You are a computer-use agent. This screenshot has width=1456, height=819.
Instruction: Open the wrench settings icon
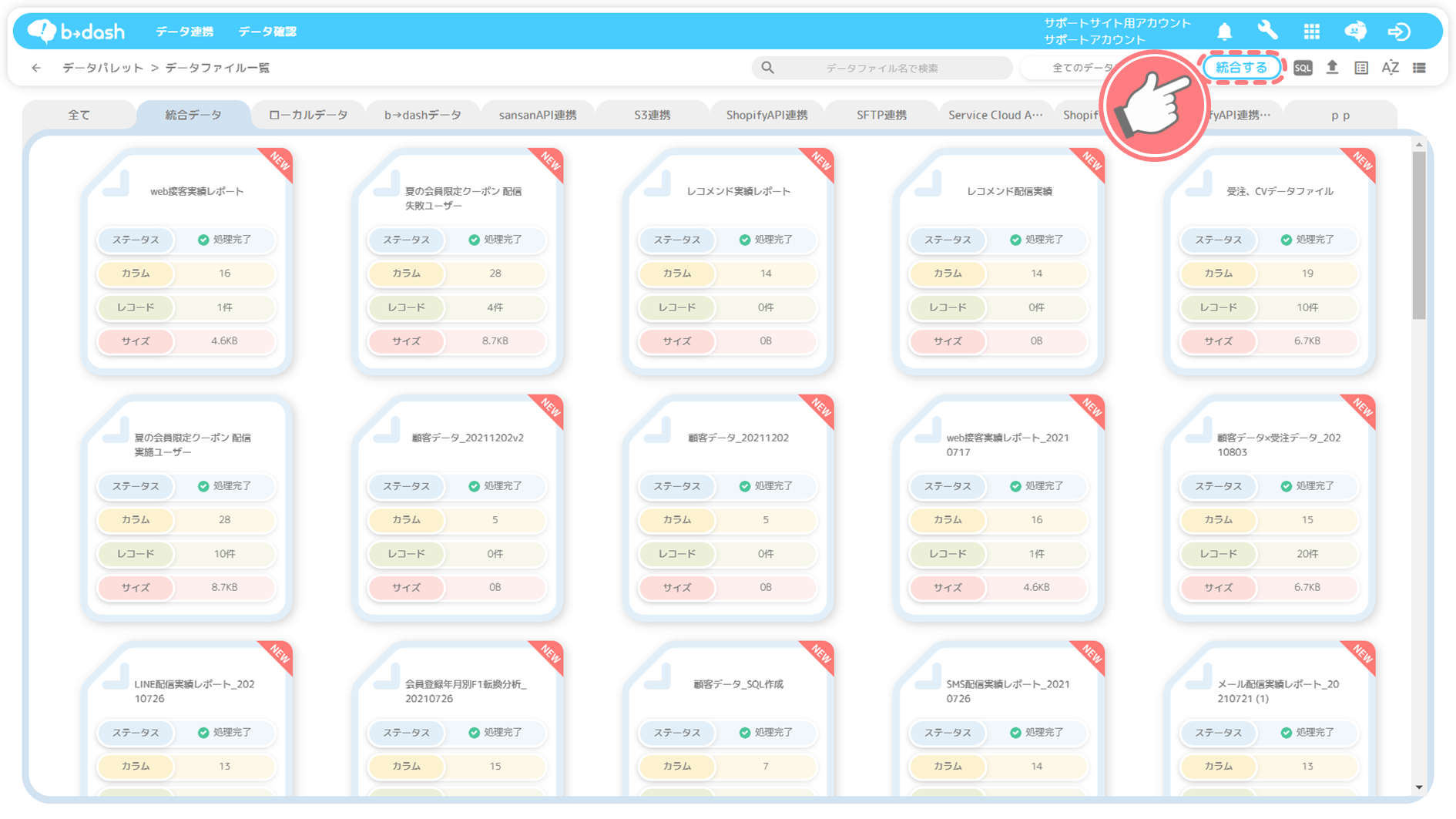click(x=1267, y=31)
